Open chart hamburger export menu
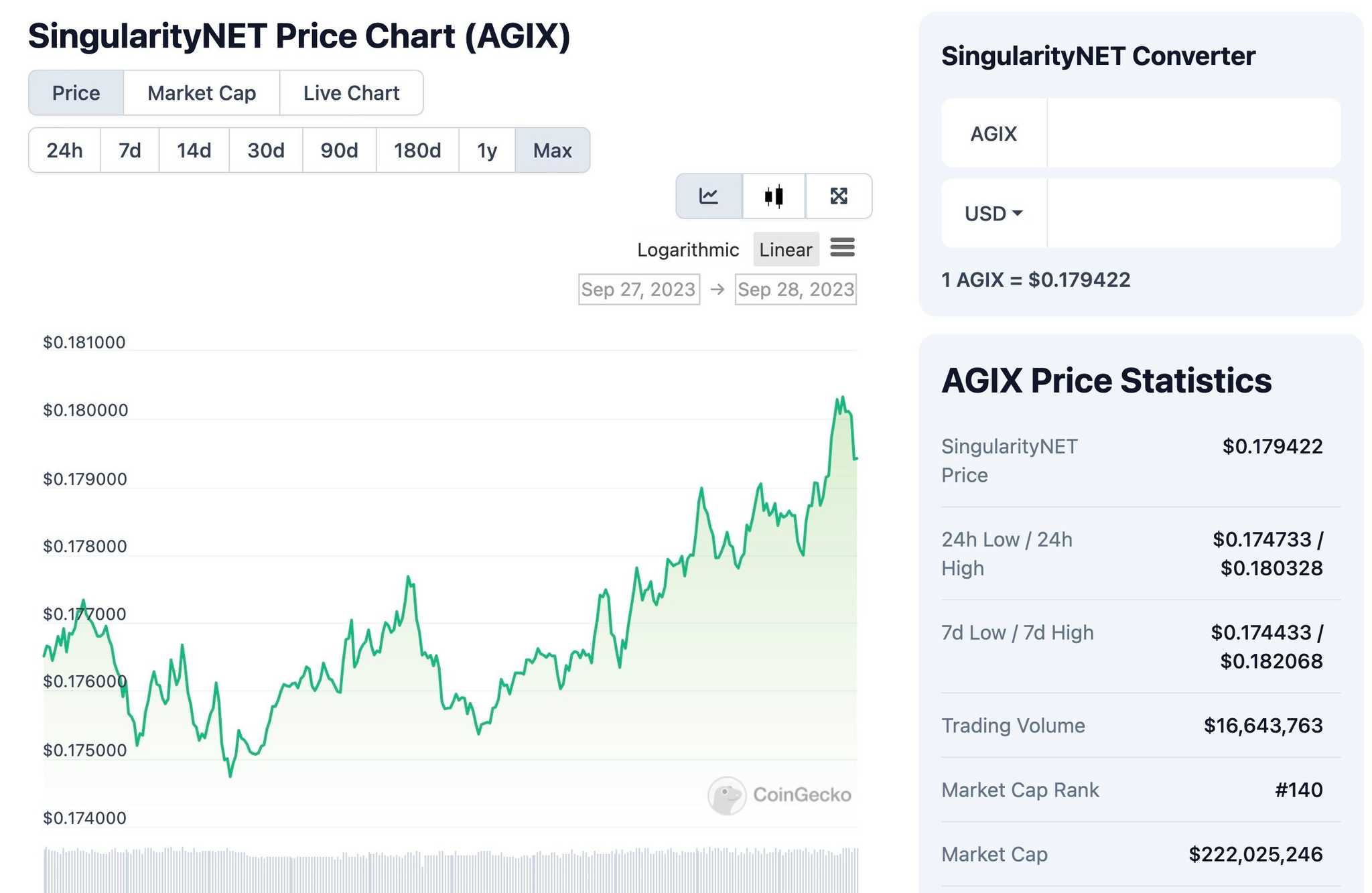The image size is (1372, 893). point(842,247)
